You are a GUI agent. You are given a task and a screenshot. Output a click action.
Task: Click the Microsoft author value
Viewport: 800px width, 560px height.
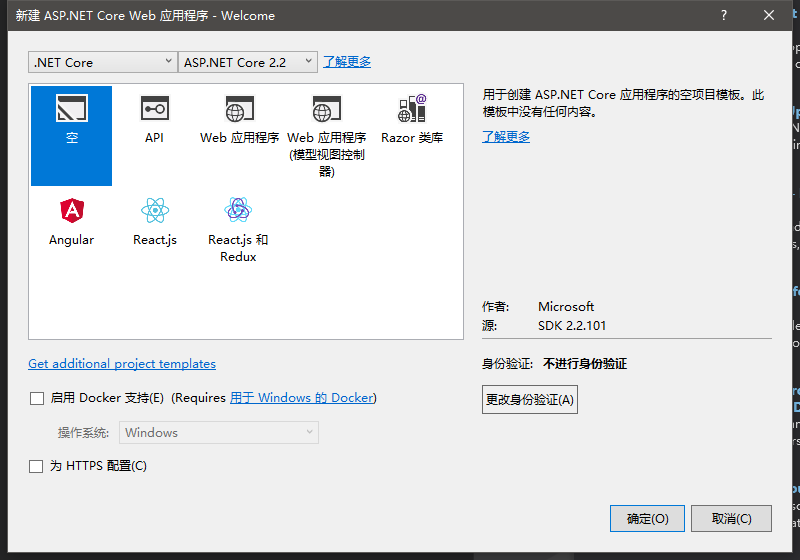566,307
